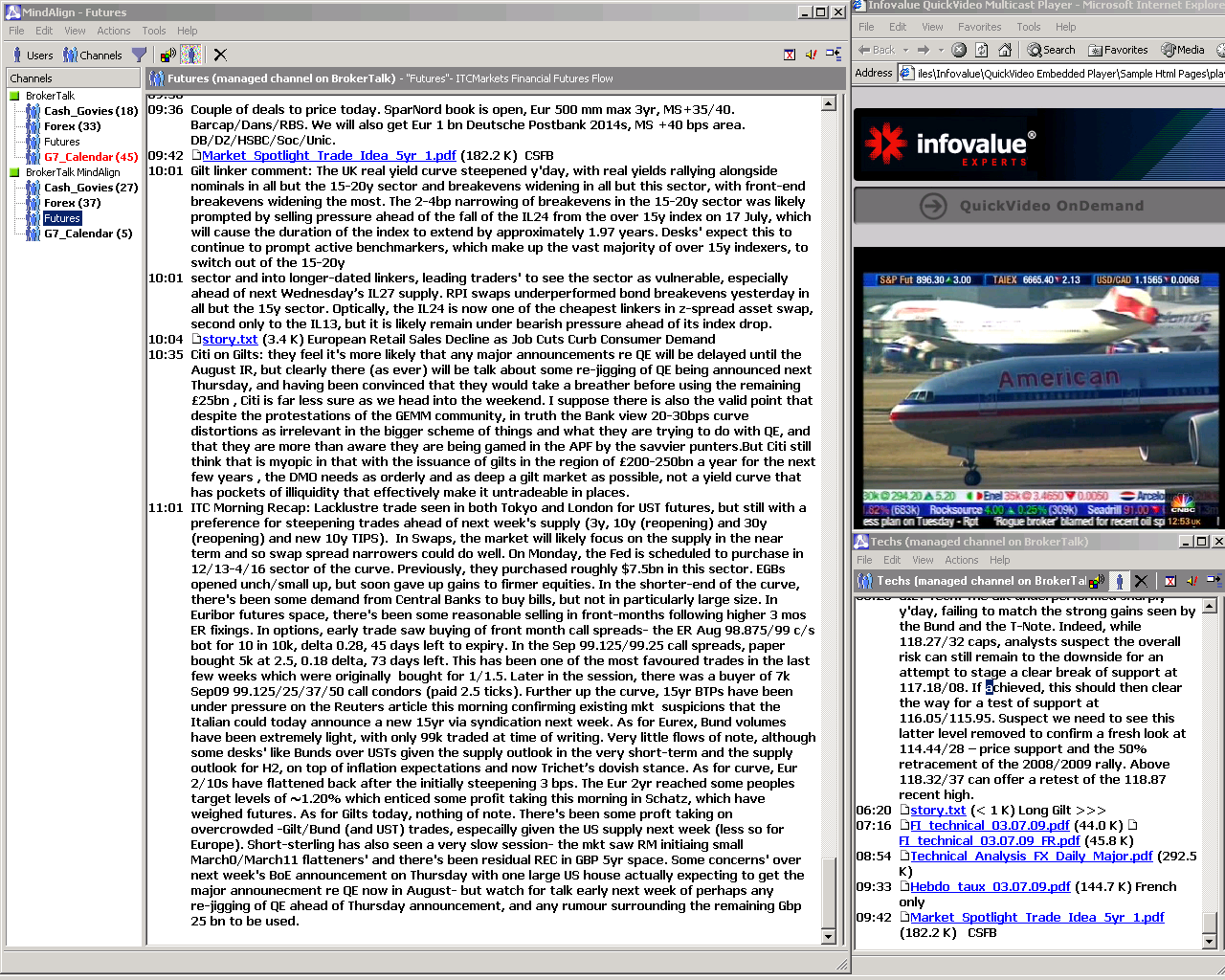
Task: Open Market_Spotlight_Trade_Idea_5yr_1.pdf link in Futures channel
Action: 329,155
